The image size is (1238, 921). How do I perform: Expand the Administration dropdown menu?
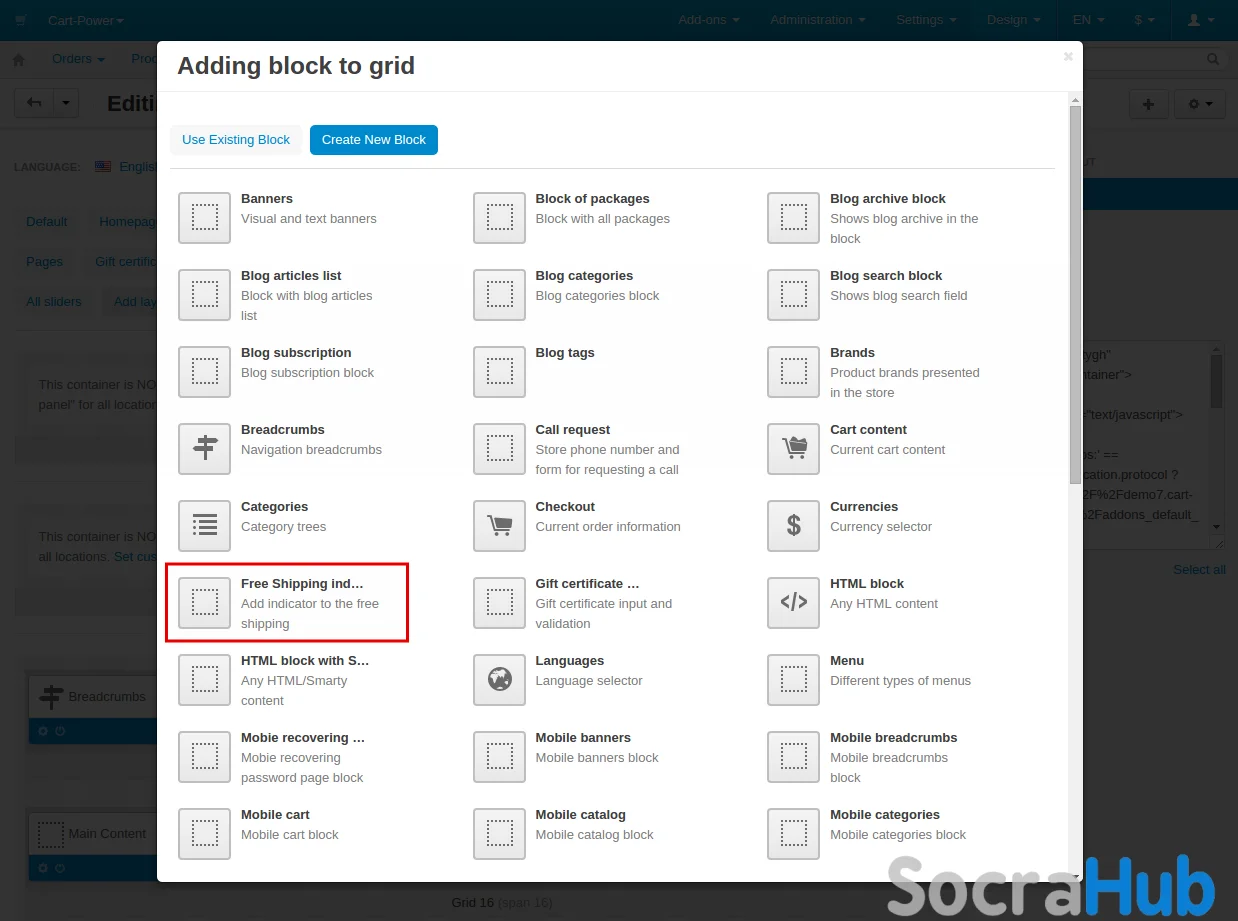coord(817,20)
